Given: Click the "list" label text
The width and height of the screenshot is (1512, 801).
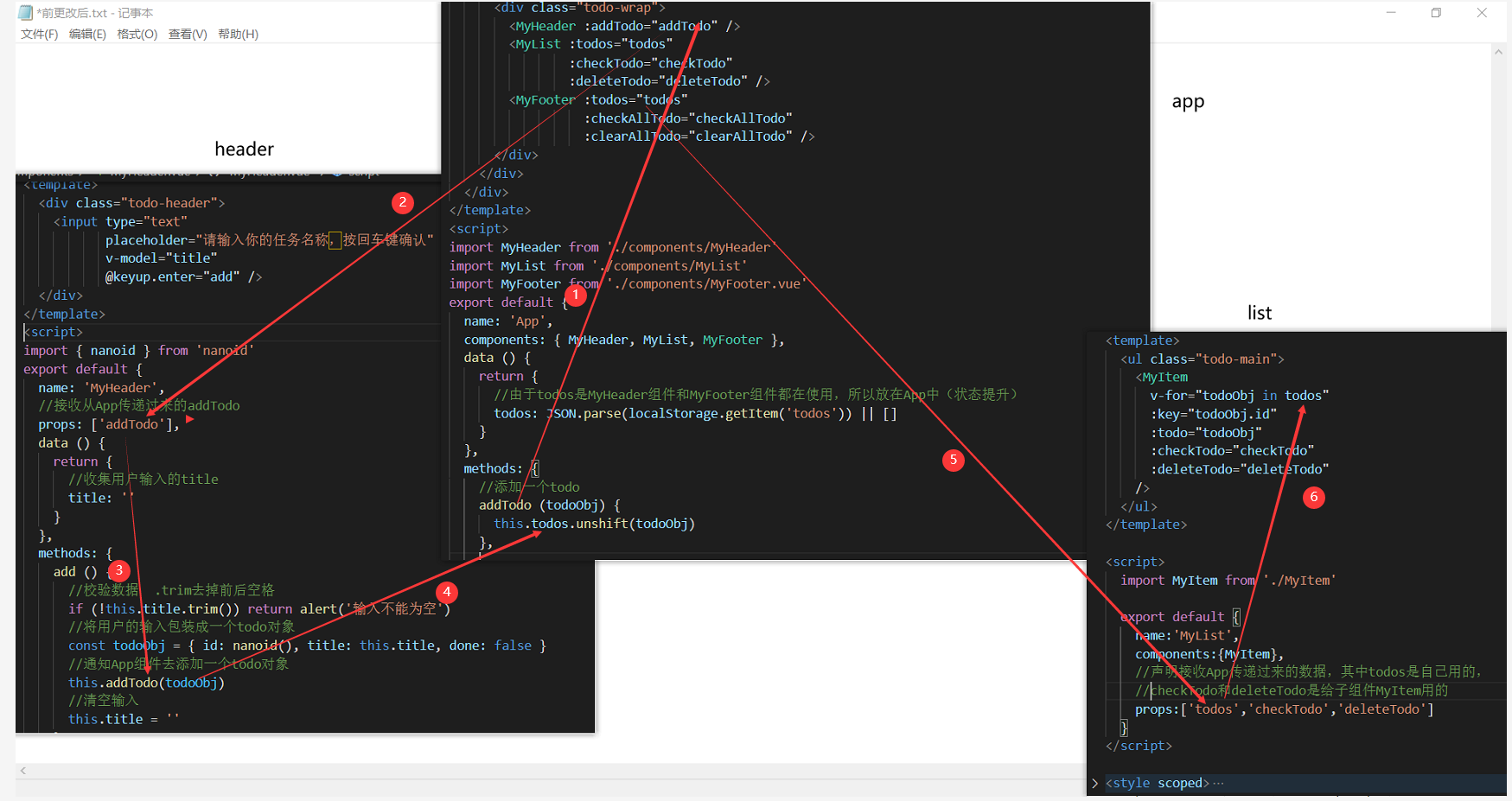Looking at the screenshot, I should tap(1260, 313).
